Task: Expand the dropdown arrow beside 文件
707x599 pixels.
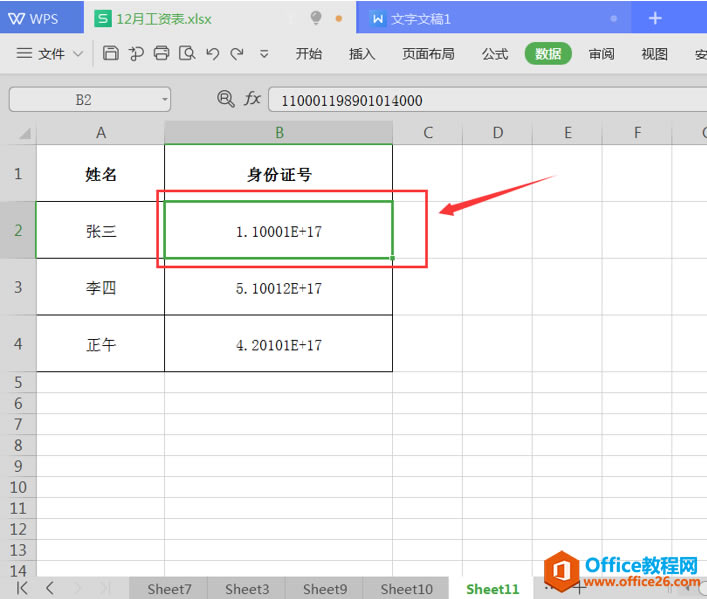Action: click(x=78, y=54)
